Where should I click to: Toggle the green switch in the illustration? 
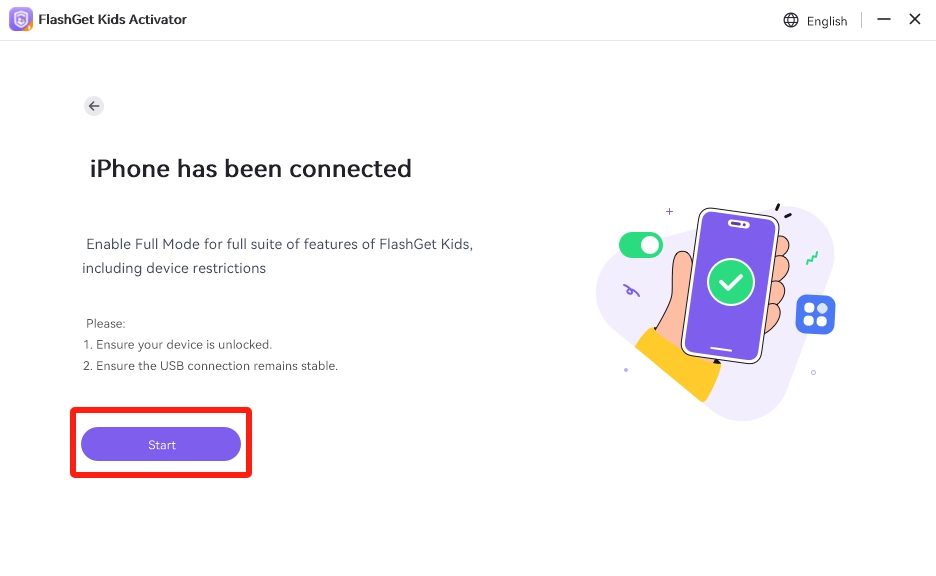641,245
